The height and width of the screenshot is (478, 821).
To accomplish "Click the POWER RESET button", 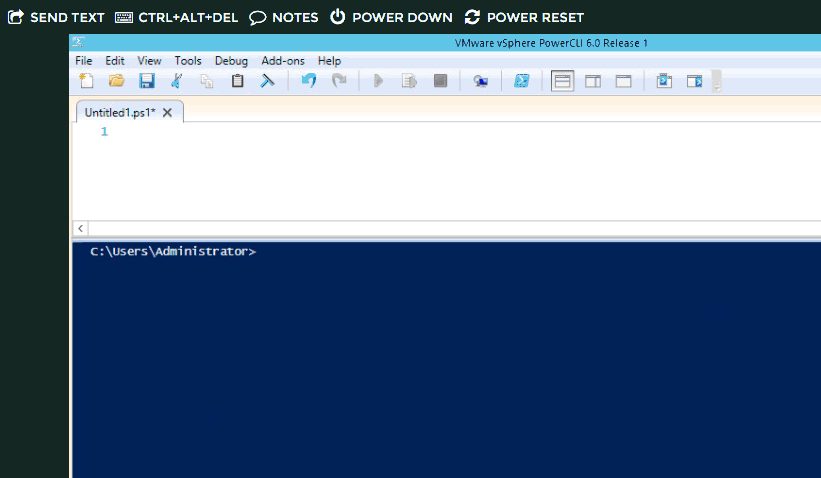I will point(524,17).
